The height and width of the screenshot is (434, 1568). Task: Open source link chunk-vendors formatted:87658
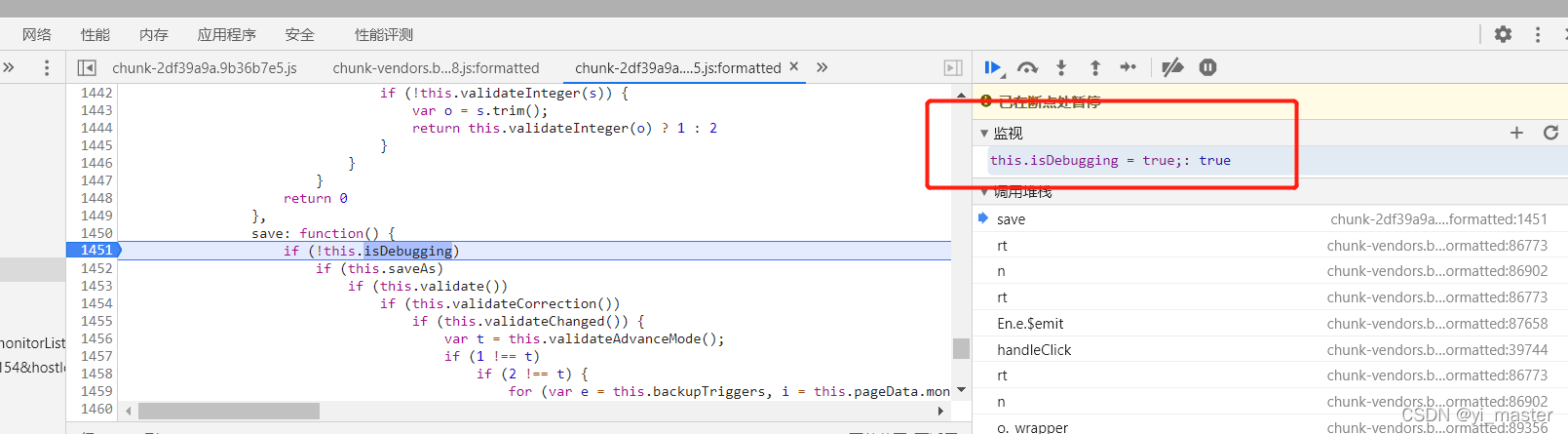coord(1436,324)
